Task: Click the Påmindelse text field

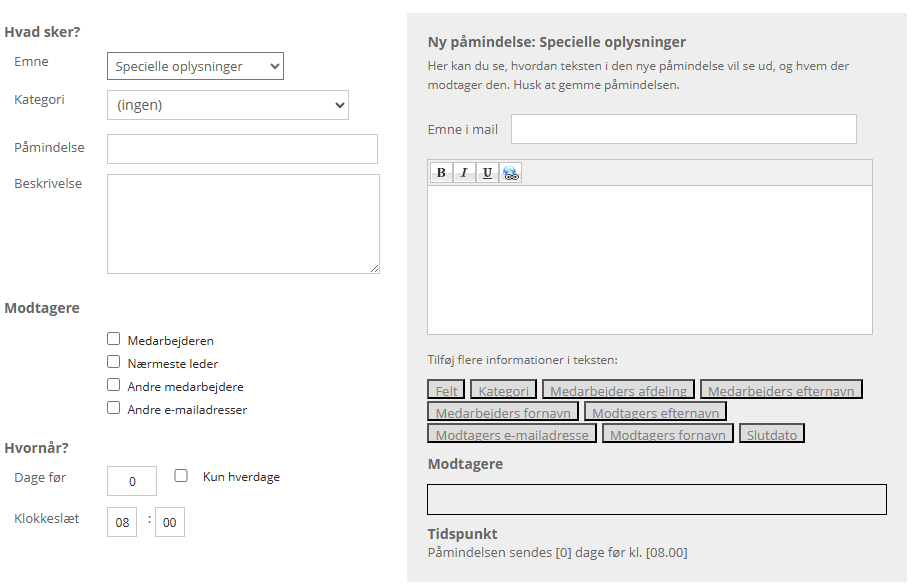Action: click(x=242, y=149)
